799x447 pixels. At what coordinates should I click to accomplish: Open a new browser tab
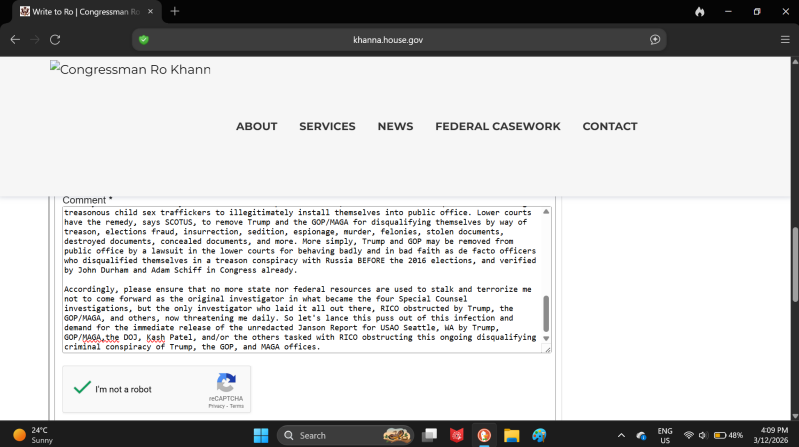175,11
